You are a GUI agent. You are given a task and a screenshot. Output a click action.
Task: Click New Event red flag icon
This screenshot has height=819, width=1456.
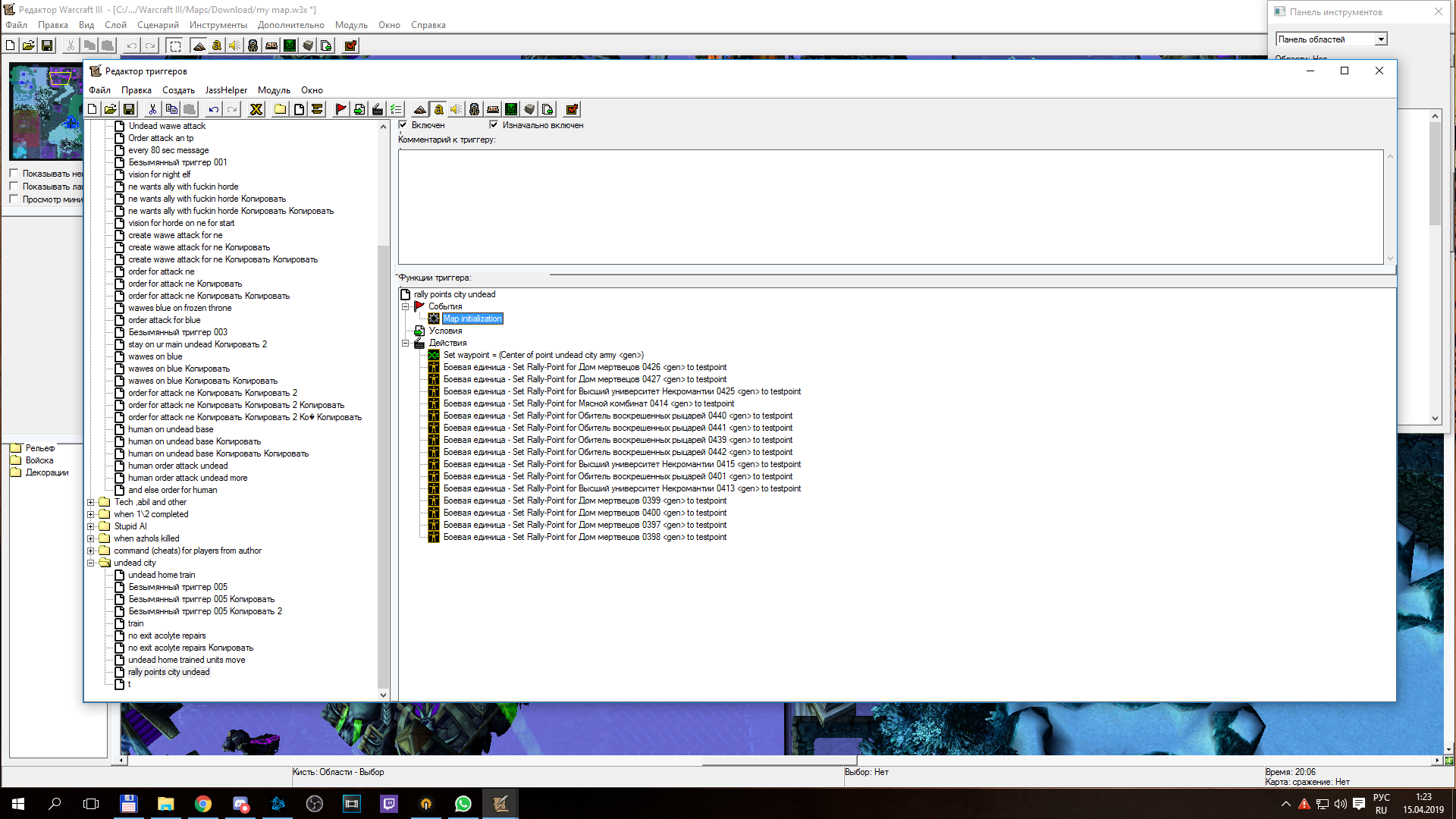(340, 109)
